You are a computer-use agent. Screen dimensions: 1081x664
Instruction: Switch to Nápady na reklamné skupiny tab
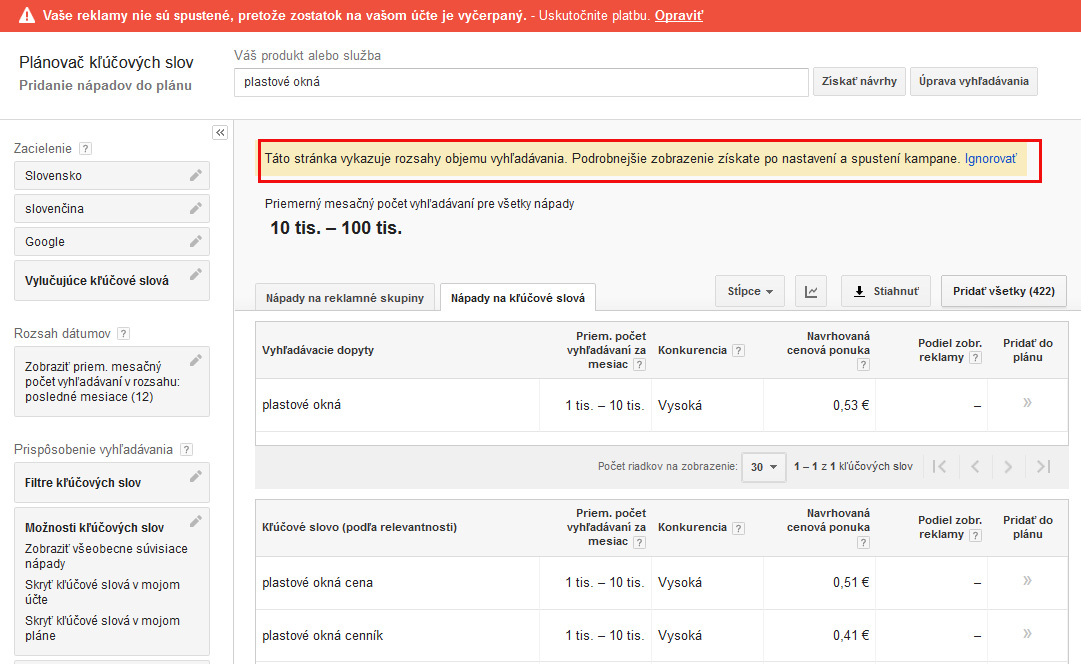tap(345, 298)
